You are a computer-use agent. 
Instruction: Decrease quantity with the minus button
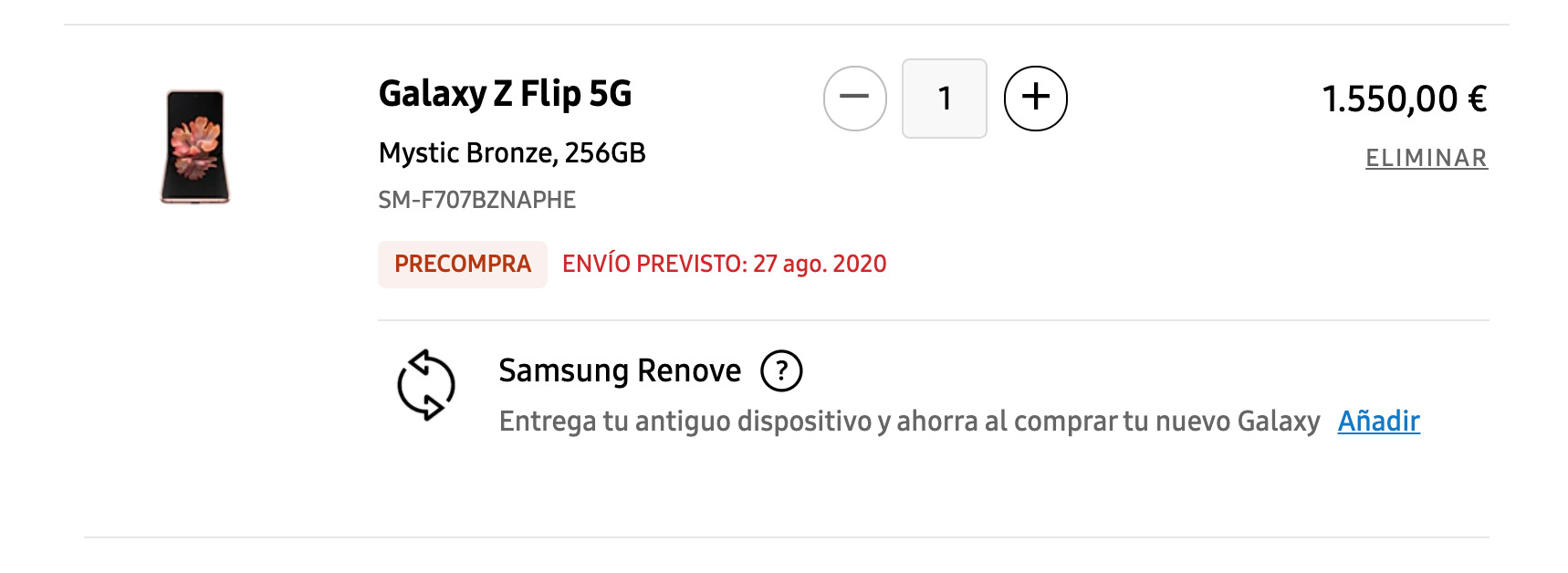click(x=854, y=98)
